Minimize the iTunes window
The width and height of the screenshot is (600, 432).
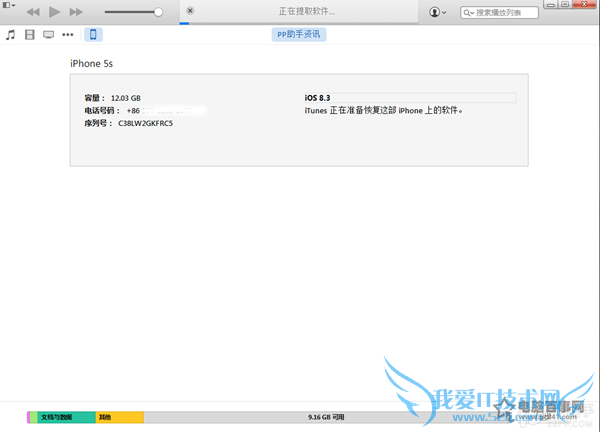tap(551, 5)
